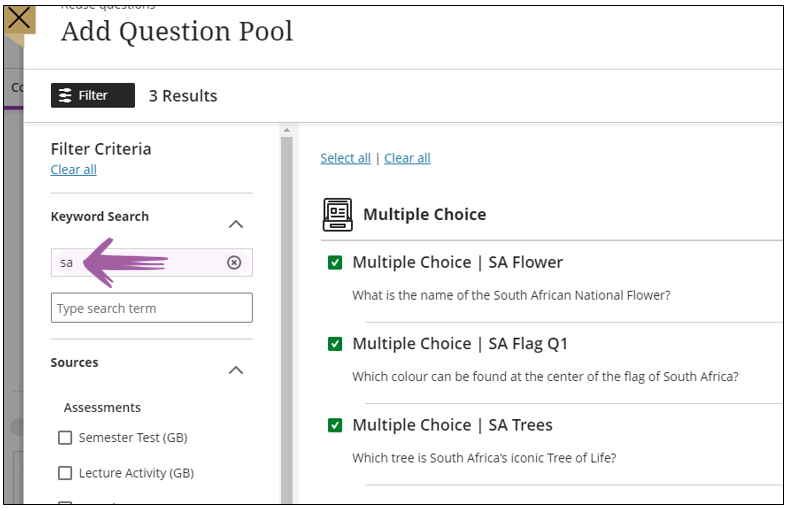789x508 pixels.
Task: Click the Filter button
Action: (x=93, y=96)
